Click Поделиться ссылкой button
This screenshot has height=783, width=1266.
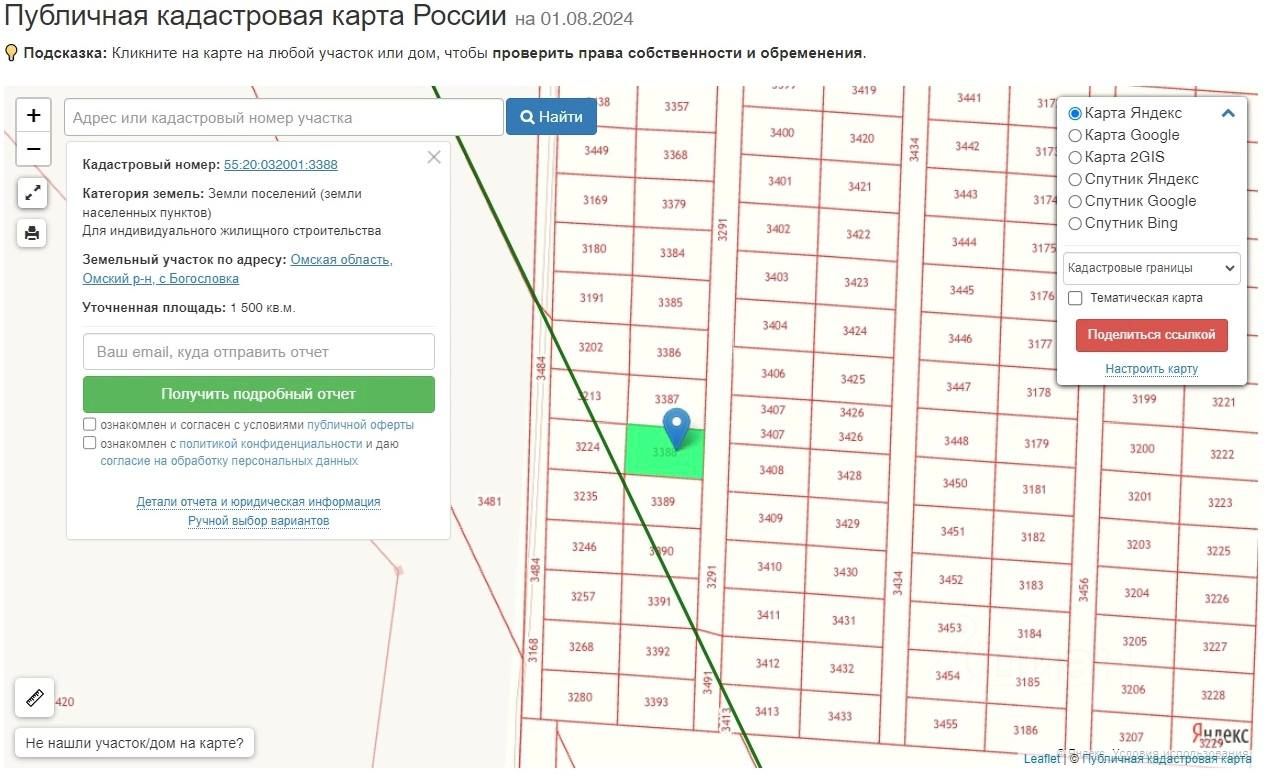[1152, 335]
